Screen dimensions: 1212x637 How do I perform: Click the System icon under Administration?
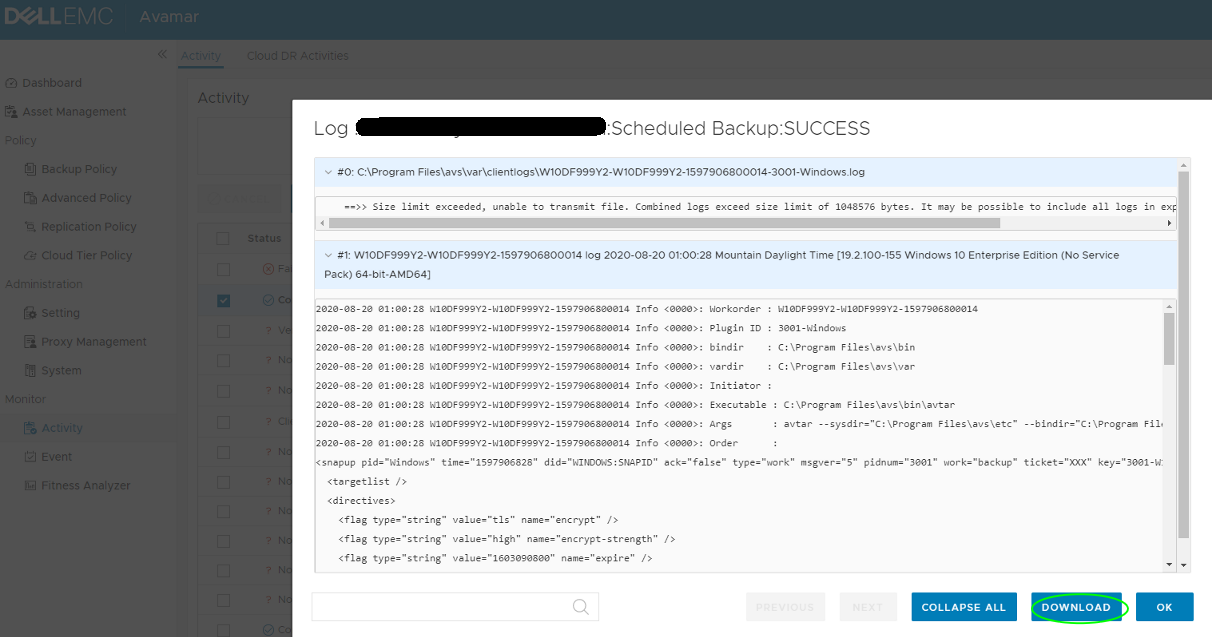pos(31,370)
